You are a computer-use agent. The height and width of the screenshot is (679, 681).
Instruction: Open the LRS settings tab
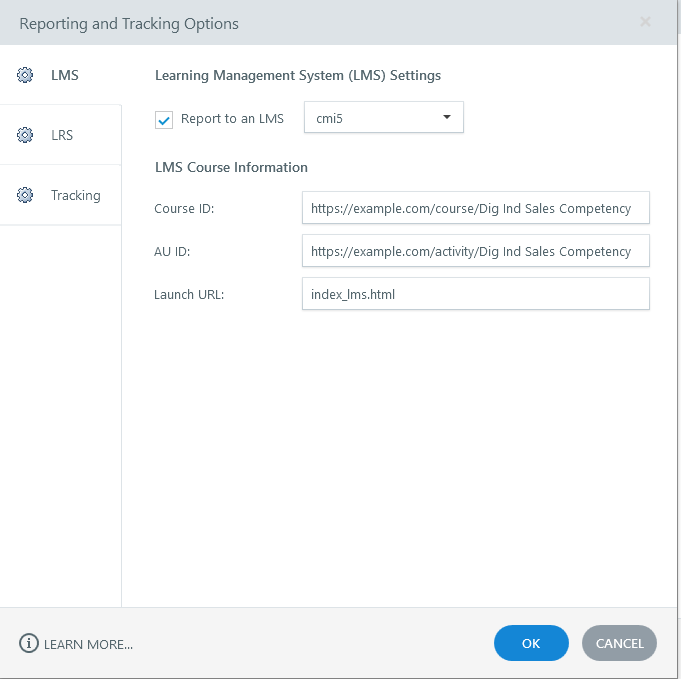[x=62, y=135]
